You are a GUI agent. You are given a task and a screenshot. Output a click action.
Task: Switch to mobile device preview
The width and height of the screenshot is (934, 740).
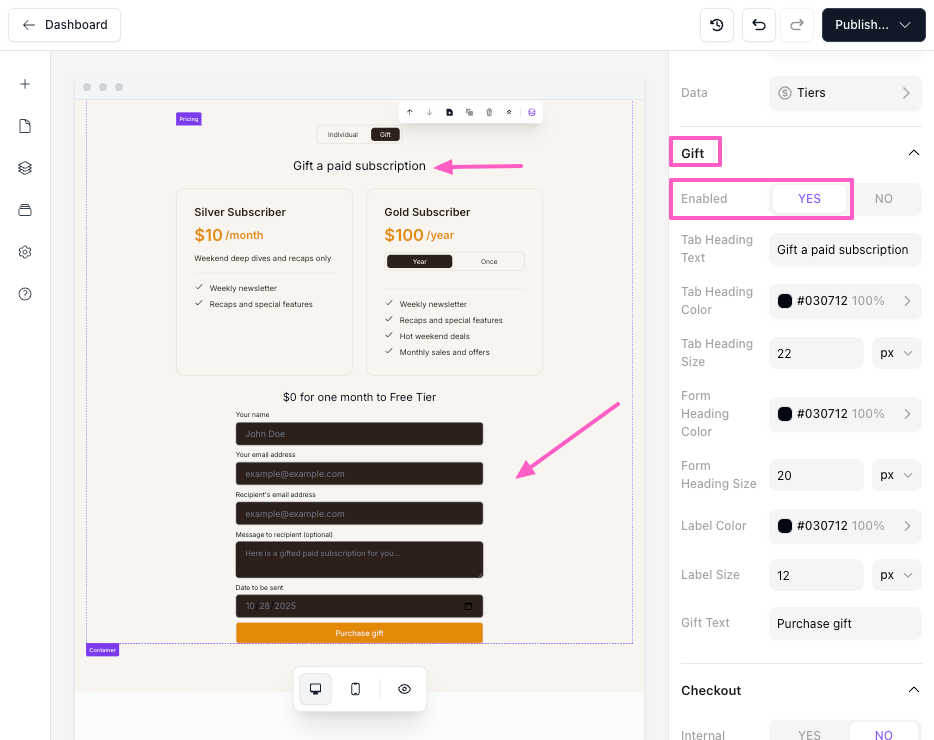(355, 689)
